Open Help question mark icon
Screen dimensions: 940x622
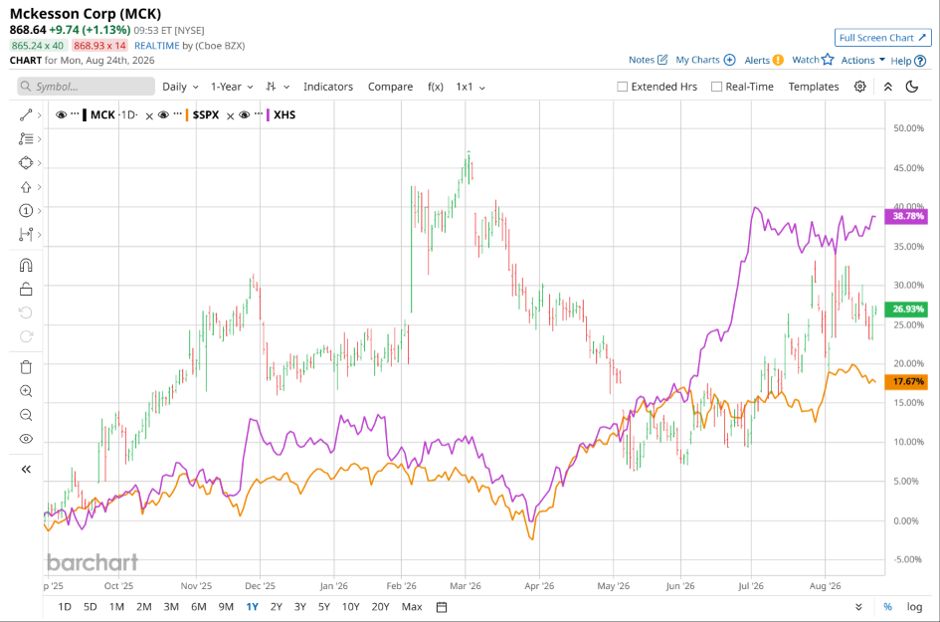[x=920, y=61]
